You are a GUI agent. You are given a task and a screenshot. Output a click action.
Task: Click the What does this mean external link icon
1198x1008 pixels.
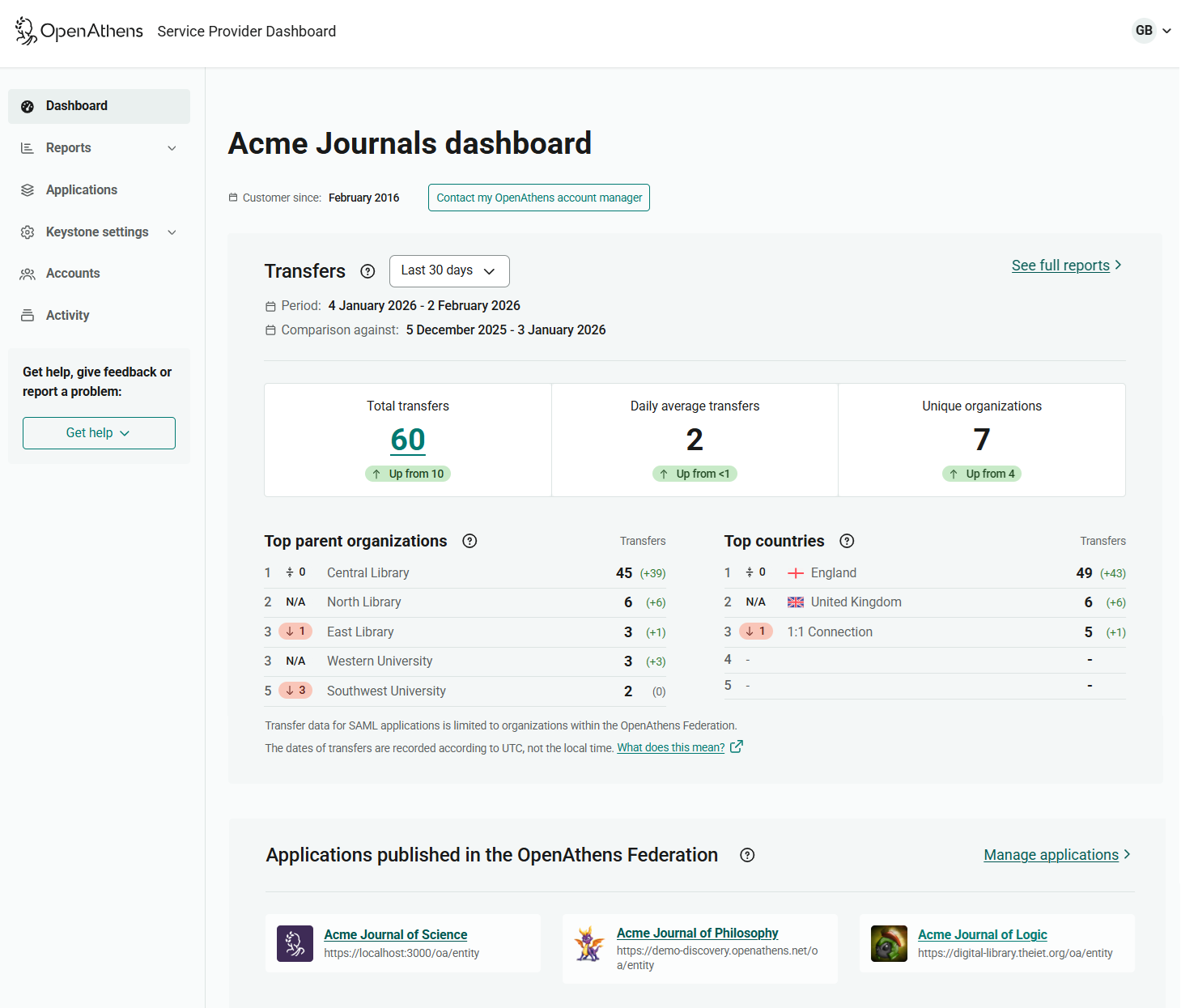click(x=736, y=746)
